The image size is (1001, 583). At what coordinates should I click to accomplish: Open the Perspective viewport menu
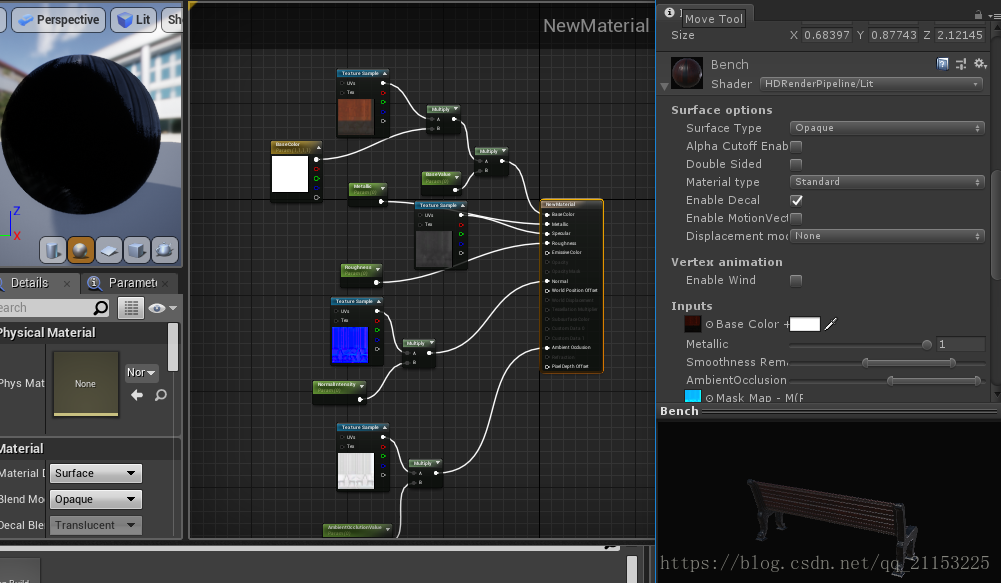[59, 20]
